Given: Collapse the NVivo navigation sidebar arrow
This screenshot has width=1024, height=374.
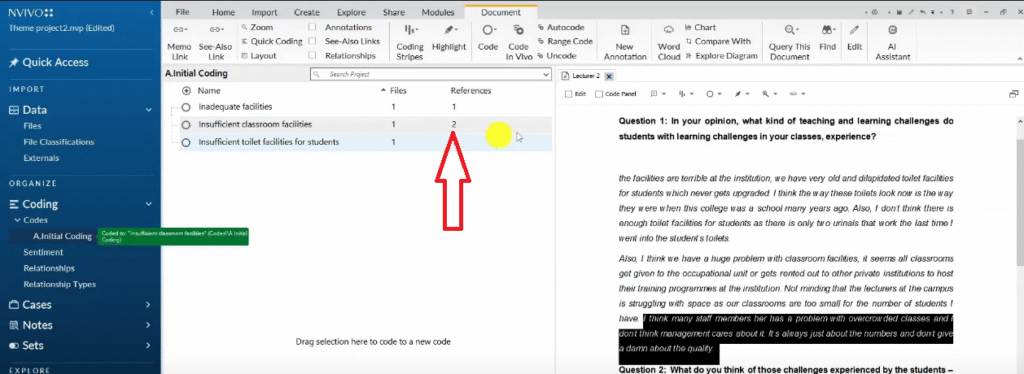Looking at the screenshot, I should pos(152,12).
